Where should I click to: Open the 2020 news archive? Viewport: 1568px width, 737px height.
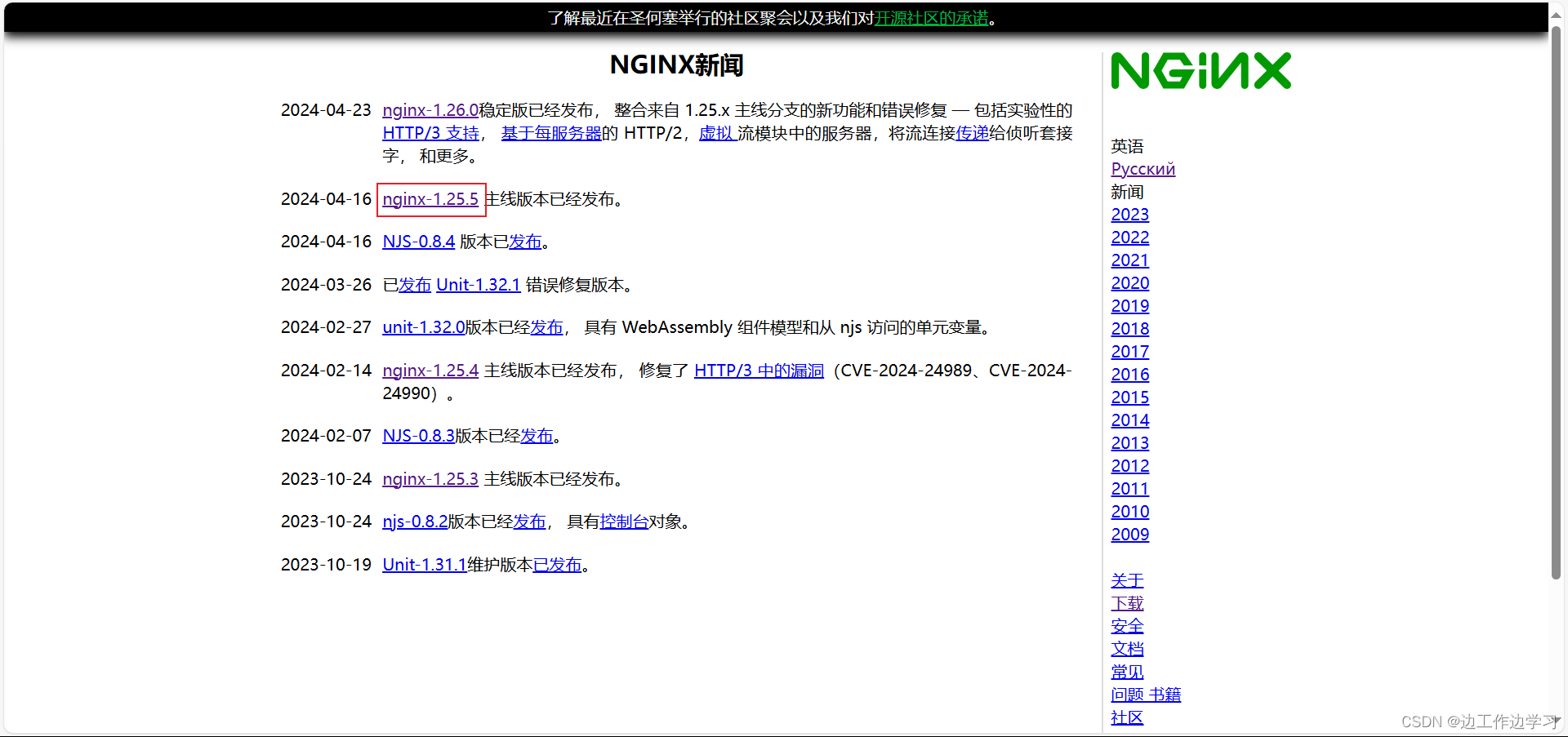coord(1129,283)
